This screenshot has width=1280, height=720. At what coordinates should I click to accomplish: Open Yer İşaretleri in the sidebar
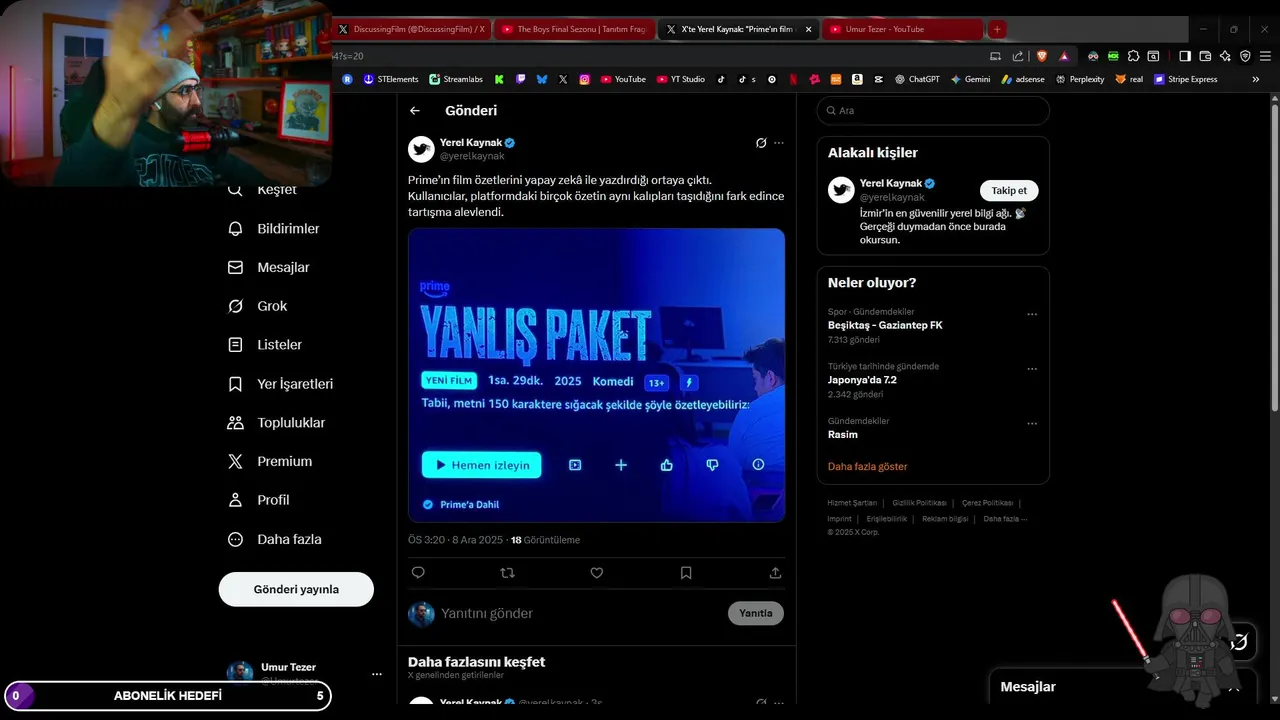(281, 384)
